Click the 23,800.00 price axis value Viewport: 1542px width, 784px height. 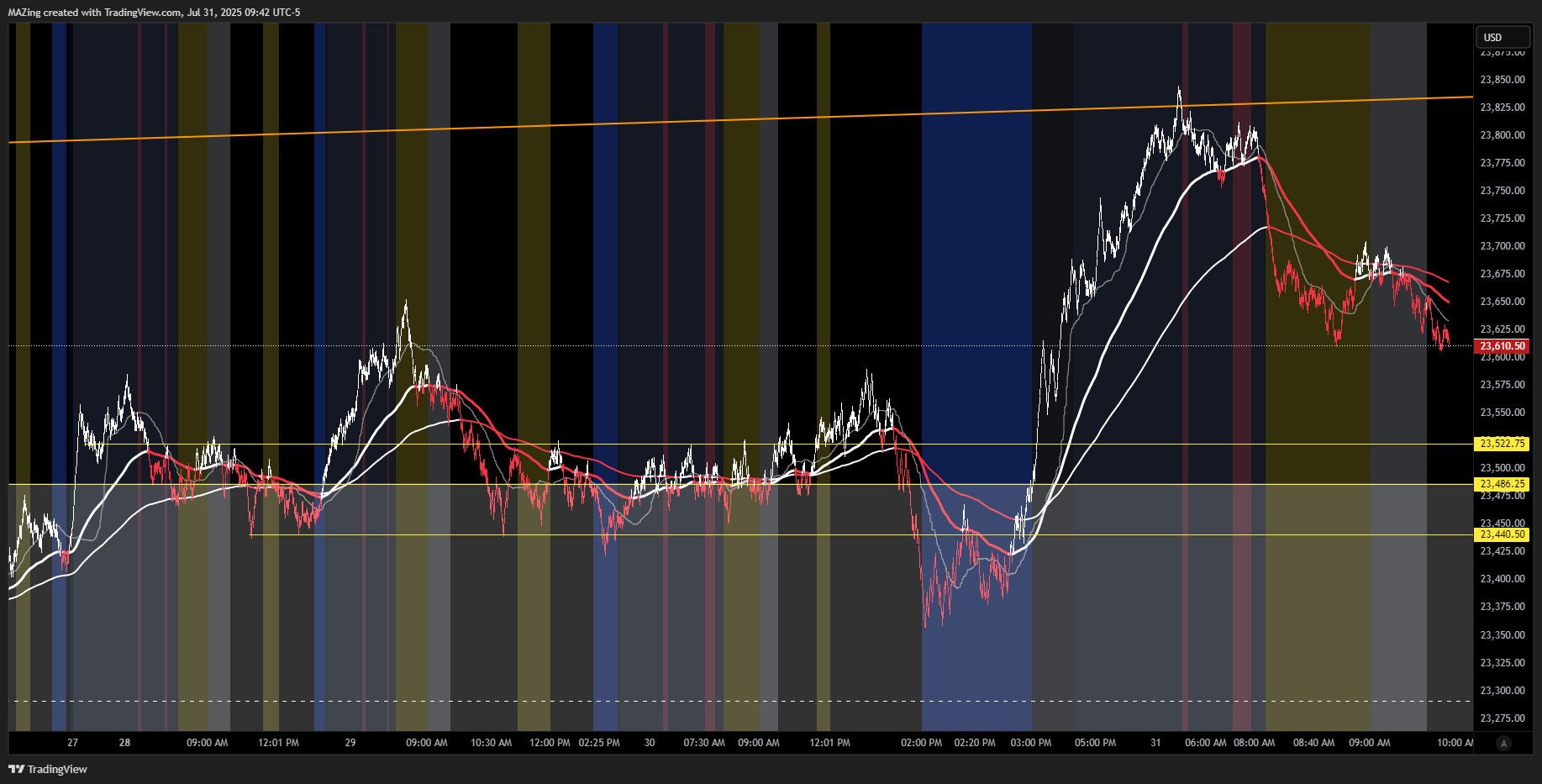pyautogui.click(x=1503, y=135)
